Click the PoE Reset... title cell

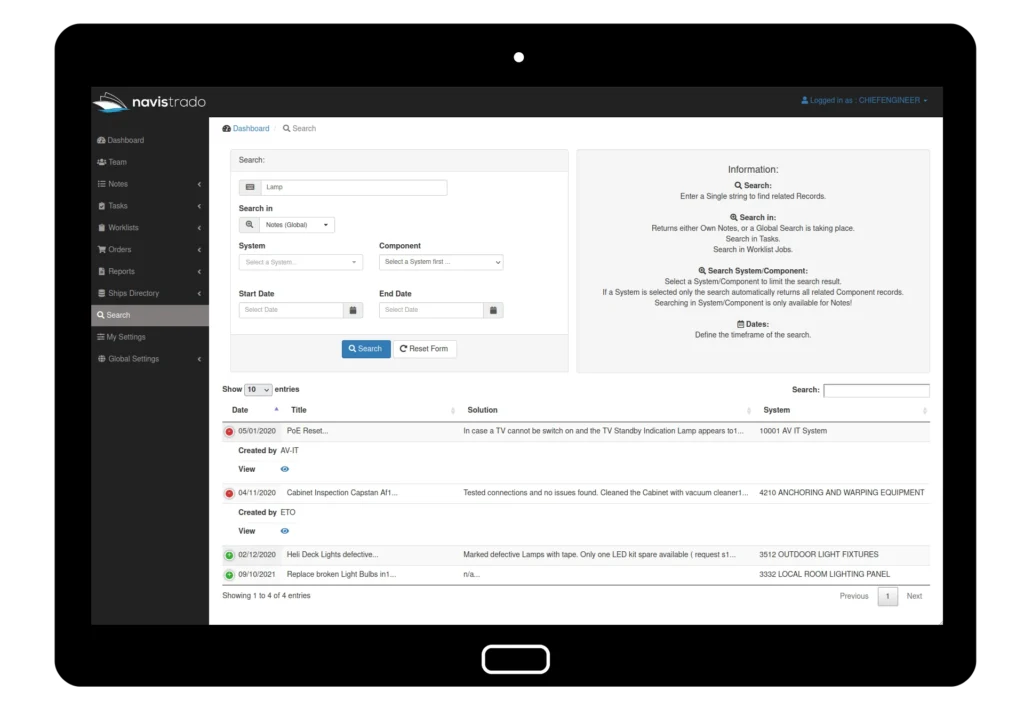pos(308,431)
